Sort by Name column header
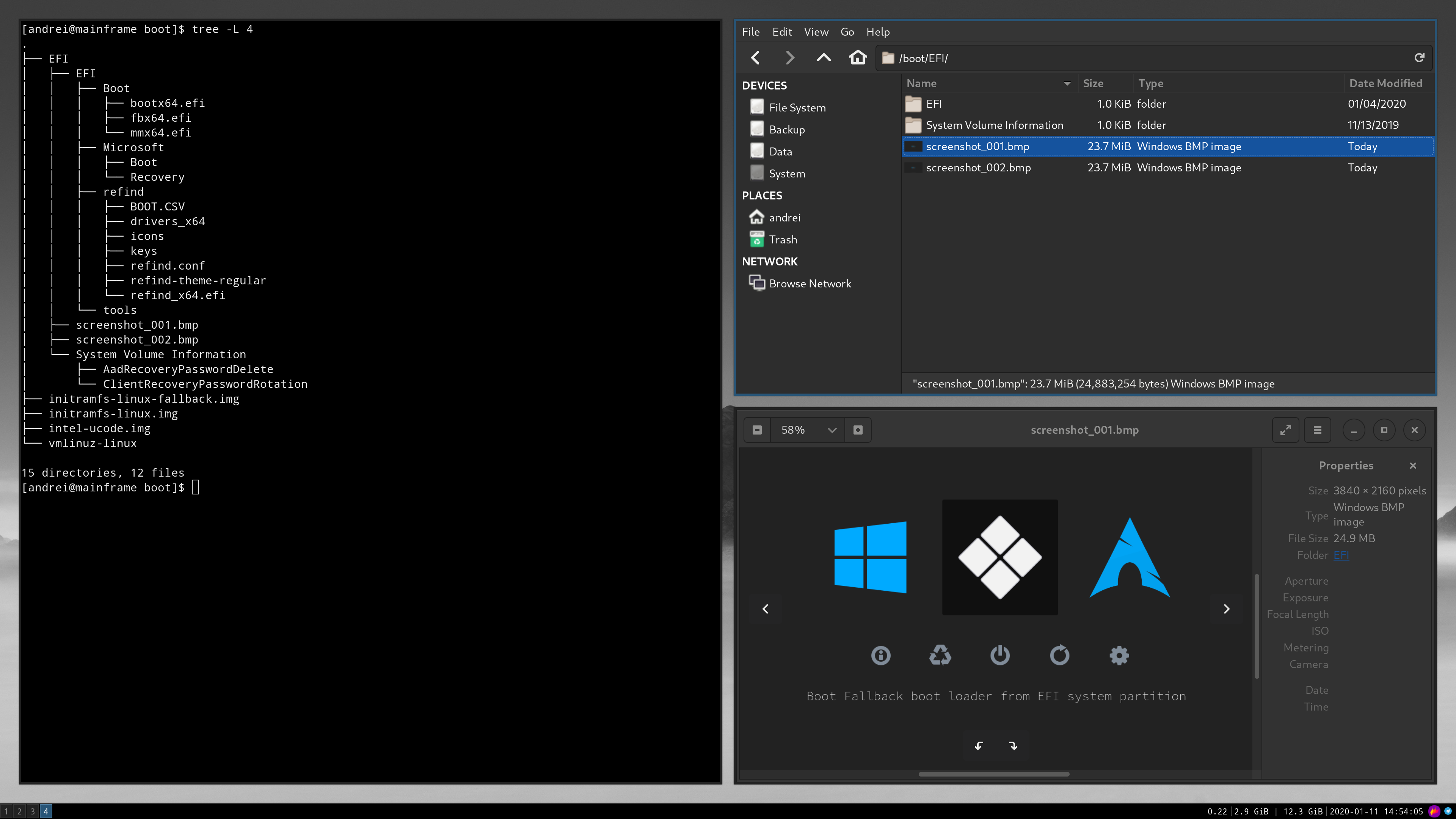The image size is (1456, 819). [x=989, y=83]
